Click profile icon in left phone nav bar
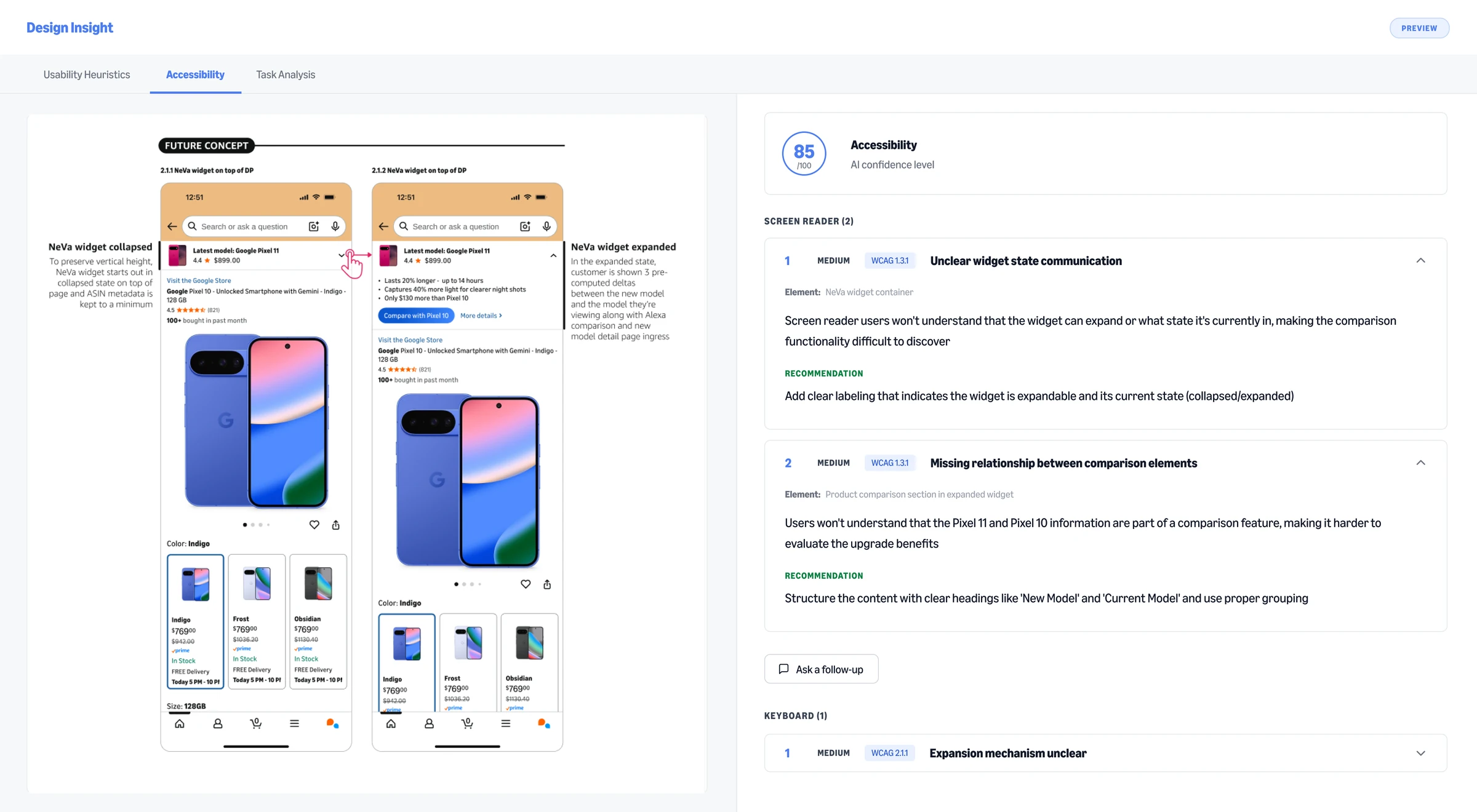Image resolution: width=1477 pixels, height=812 pixels. 218,724
